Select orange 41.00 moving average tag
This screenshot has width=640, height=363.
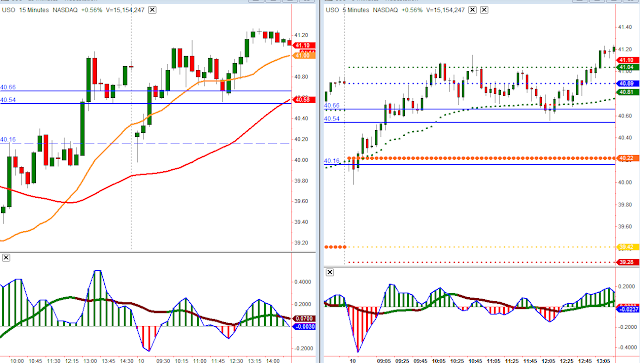(304, 55)
